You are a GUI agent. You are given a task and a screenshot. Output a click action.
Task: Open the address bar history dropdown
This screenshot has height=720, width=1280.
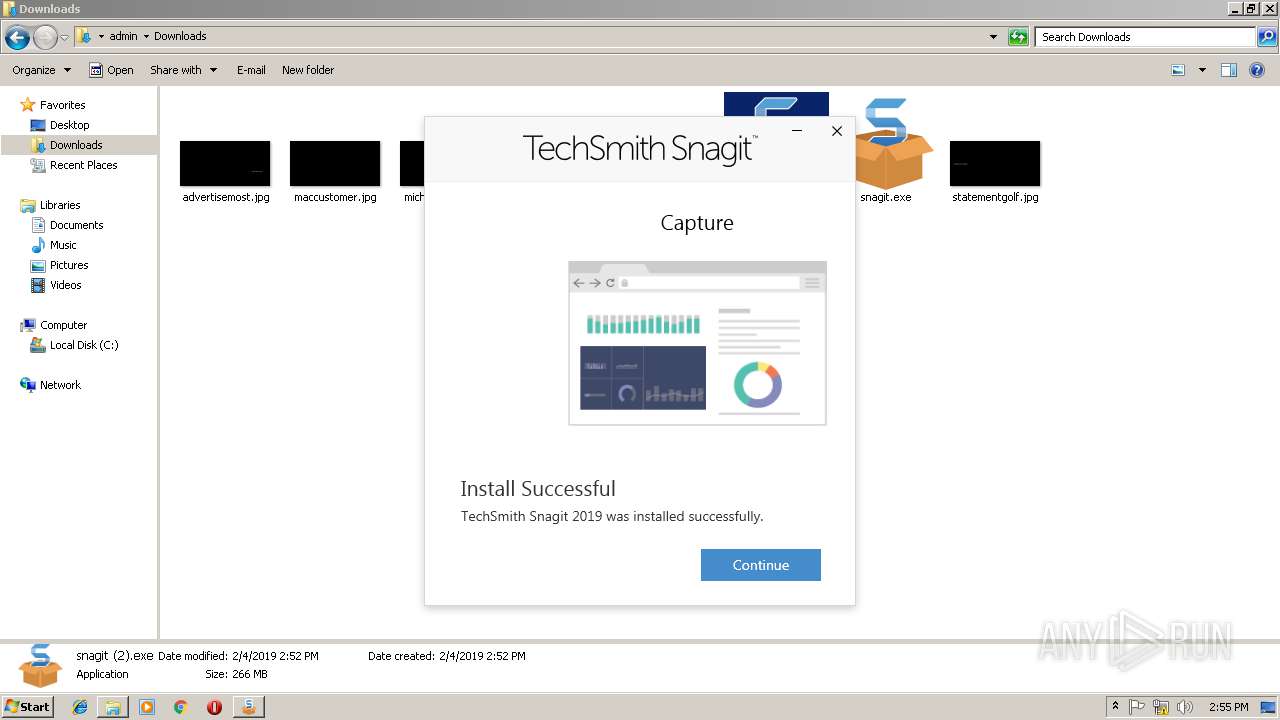tap(993, 37)
